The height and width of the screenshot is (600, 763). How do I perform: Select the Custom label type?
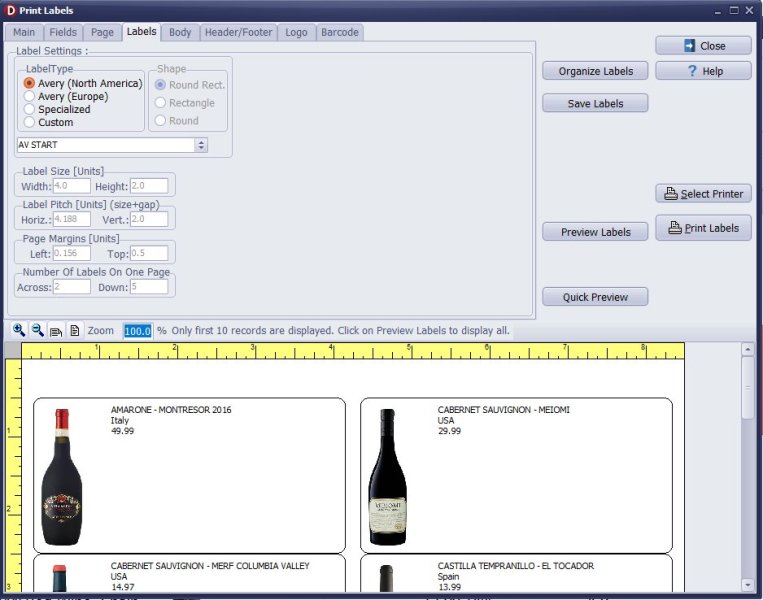click(30, 122)
